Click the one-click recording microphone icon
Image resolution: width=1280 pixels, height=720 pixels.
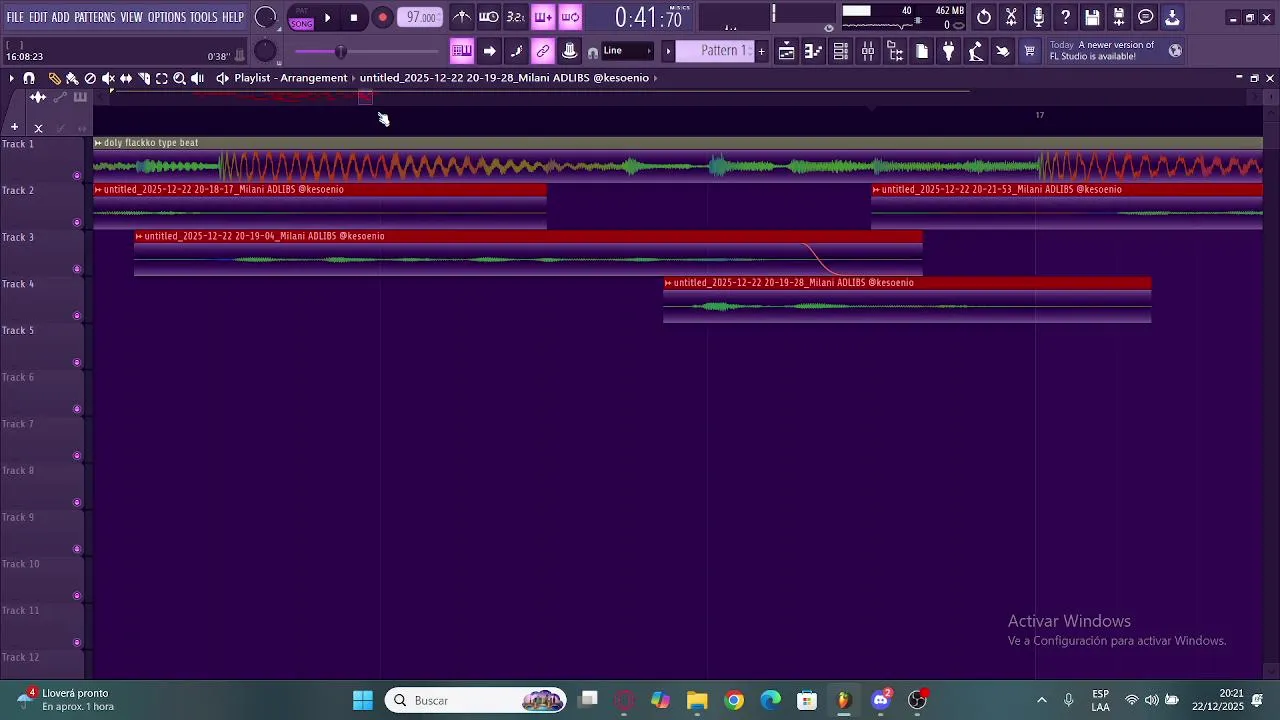coord(1039,17)
